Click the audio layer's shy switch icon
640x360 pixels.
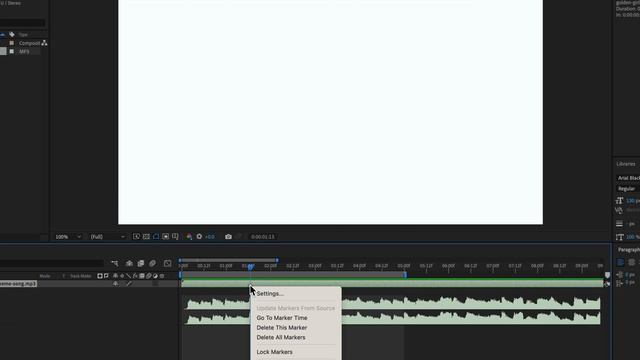coord(116,284)
